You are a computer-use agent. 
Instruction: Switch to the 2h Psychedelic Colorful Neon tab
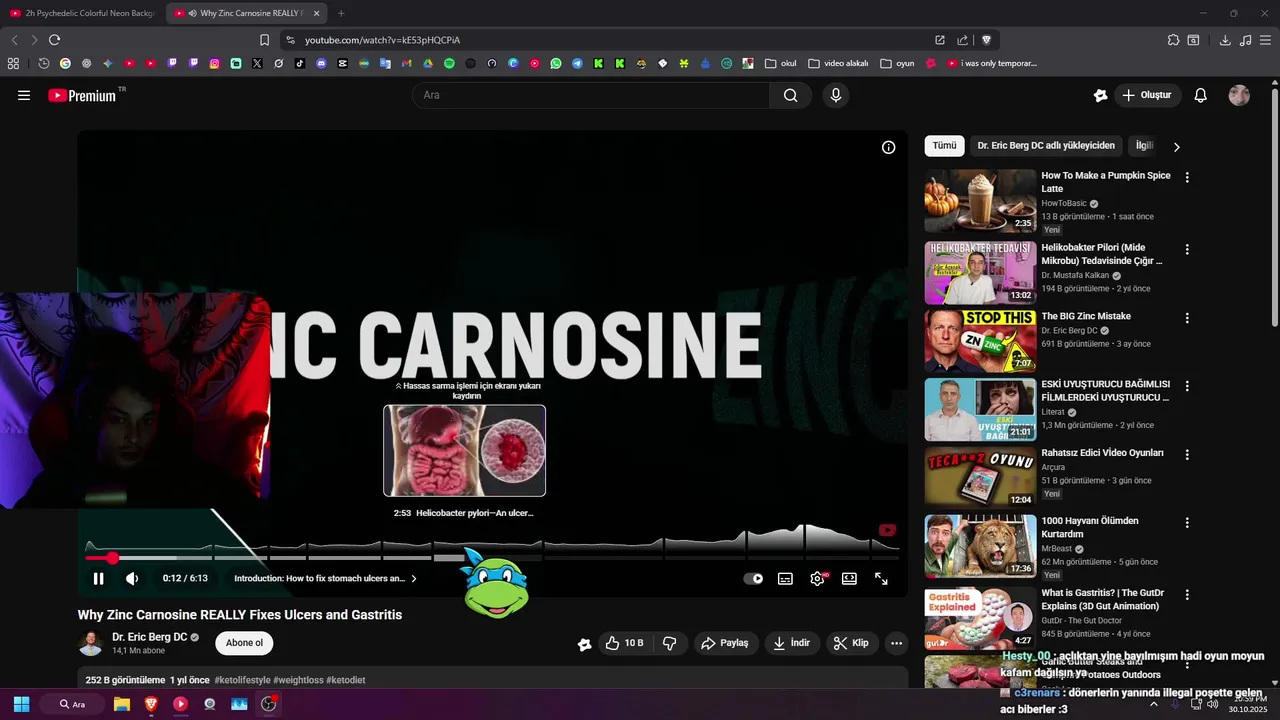pos(83,13)
